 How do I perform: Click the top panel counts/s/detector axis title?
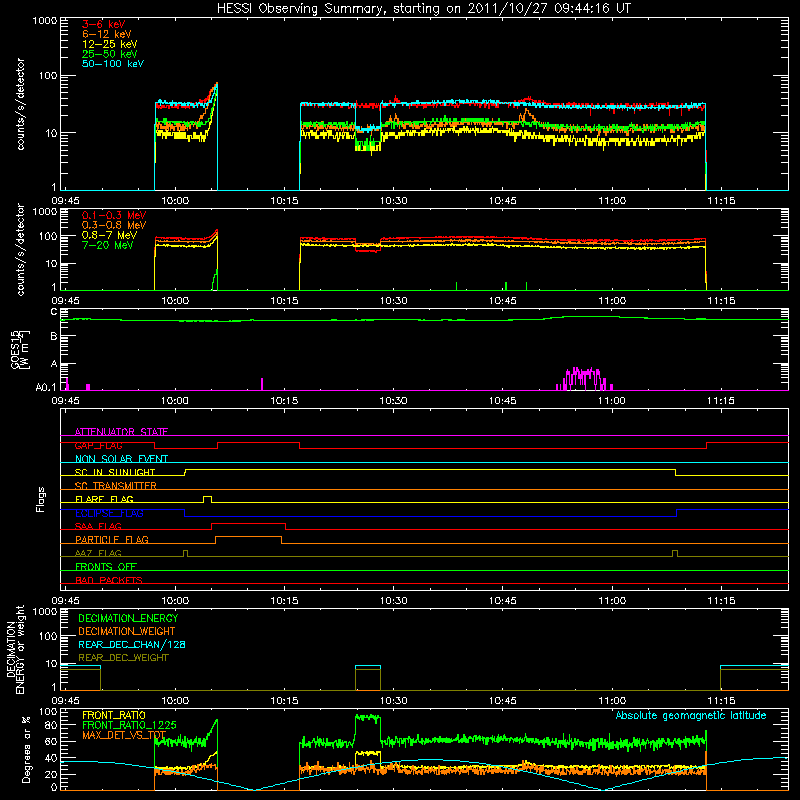[x=20, y=104]
